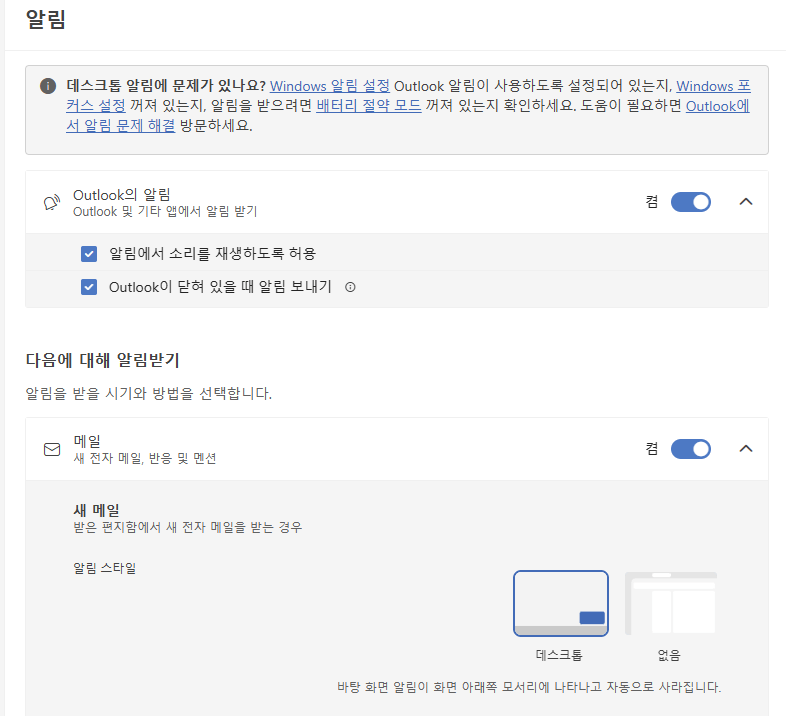
Task: Click 받은 편지함에서 새 전자 메일을 받는 경우 text
Action: tap(187, 527)
